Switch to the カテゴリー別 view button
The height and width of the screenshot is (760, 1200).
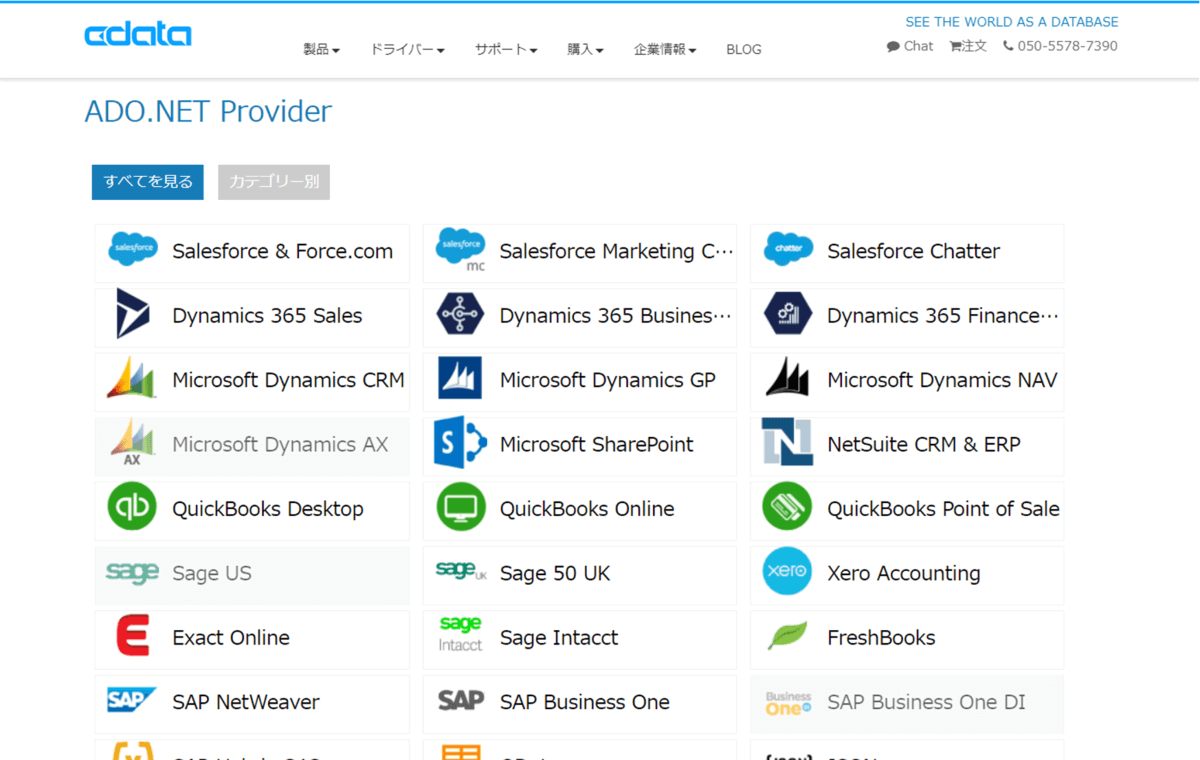point(274,182)
